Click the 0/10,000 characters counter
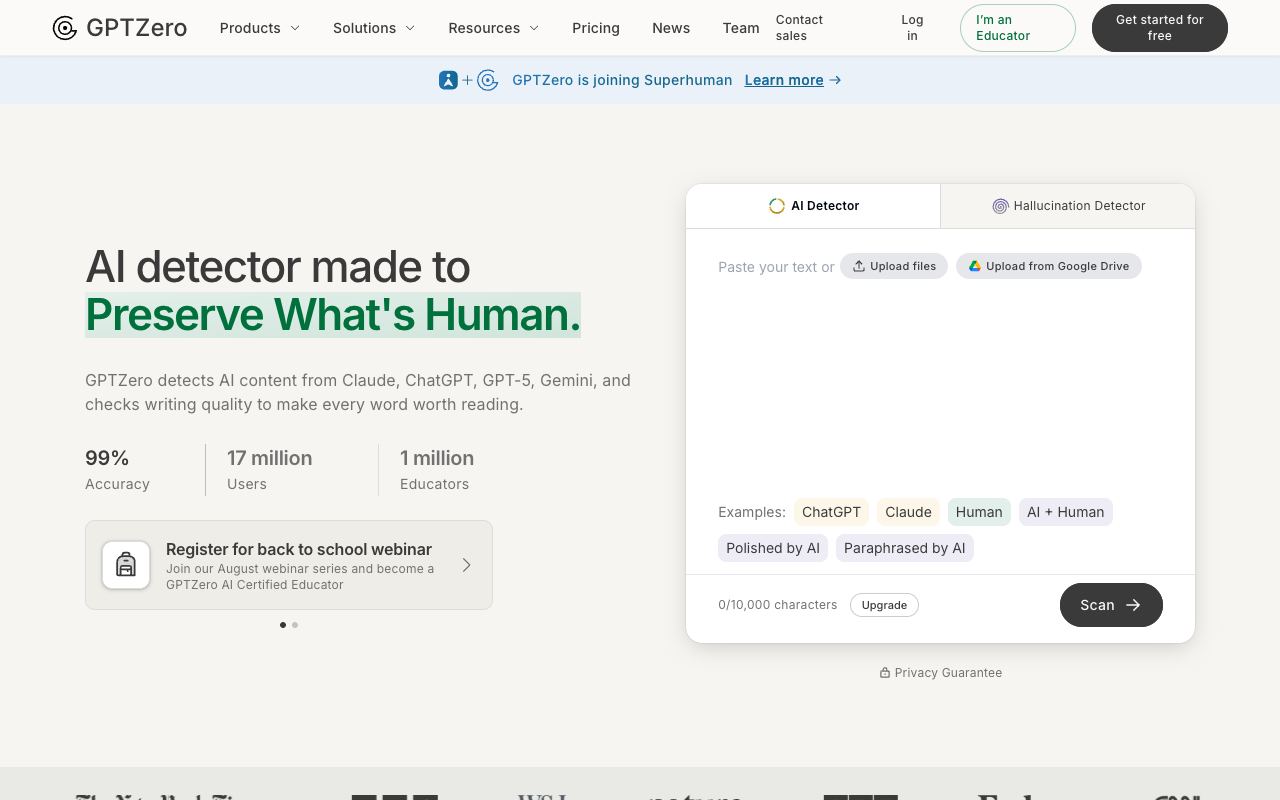The height and width of the screenshot is (800, 1280). coord(778,605)
